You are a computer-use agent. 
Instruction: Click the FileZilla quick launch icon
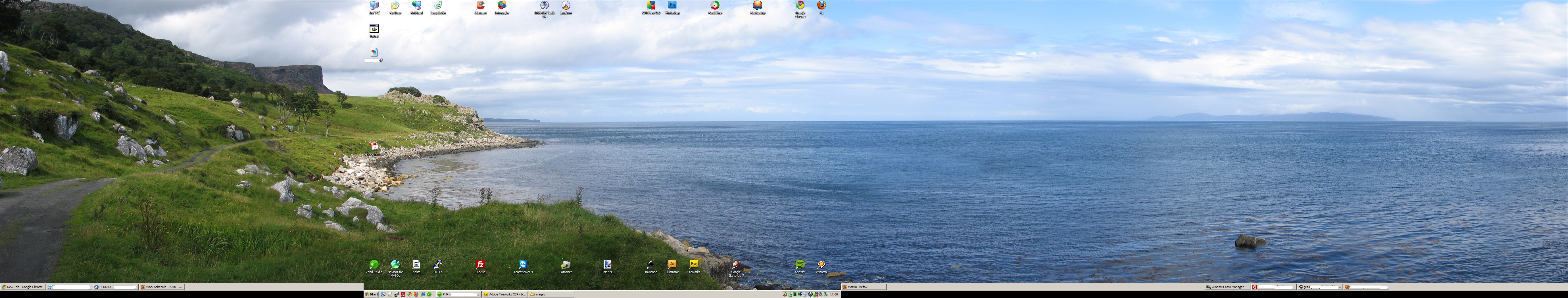403,294
